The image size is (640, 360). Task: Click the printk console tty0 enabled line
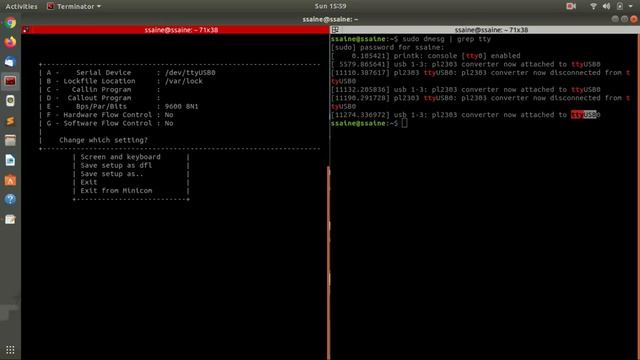pyautogui.click(x=426, y=56)
